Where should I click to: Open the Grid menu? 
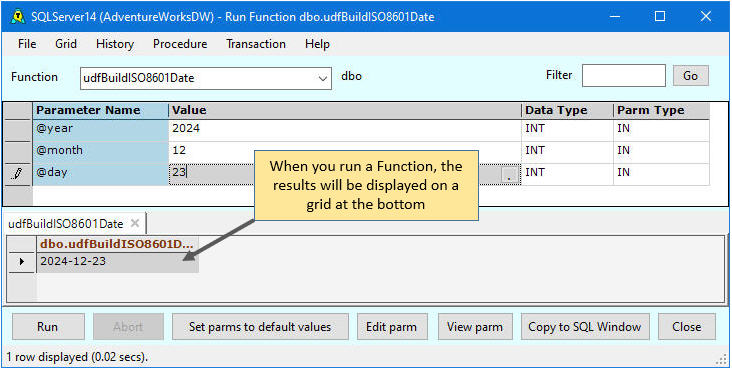point(66,44)
